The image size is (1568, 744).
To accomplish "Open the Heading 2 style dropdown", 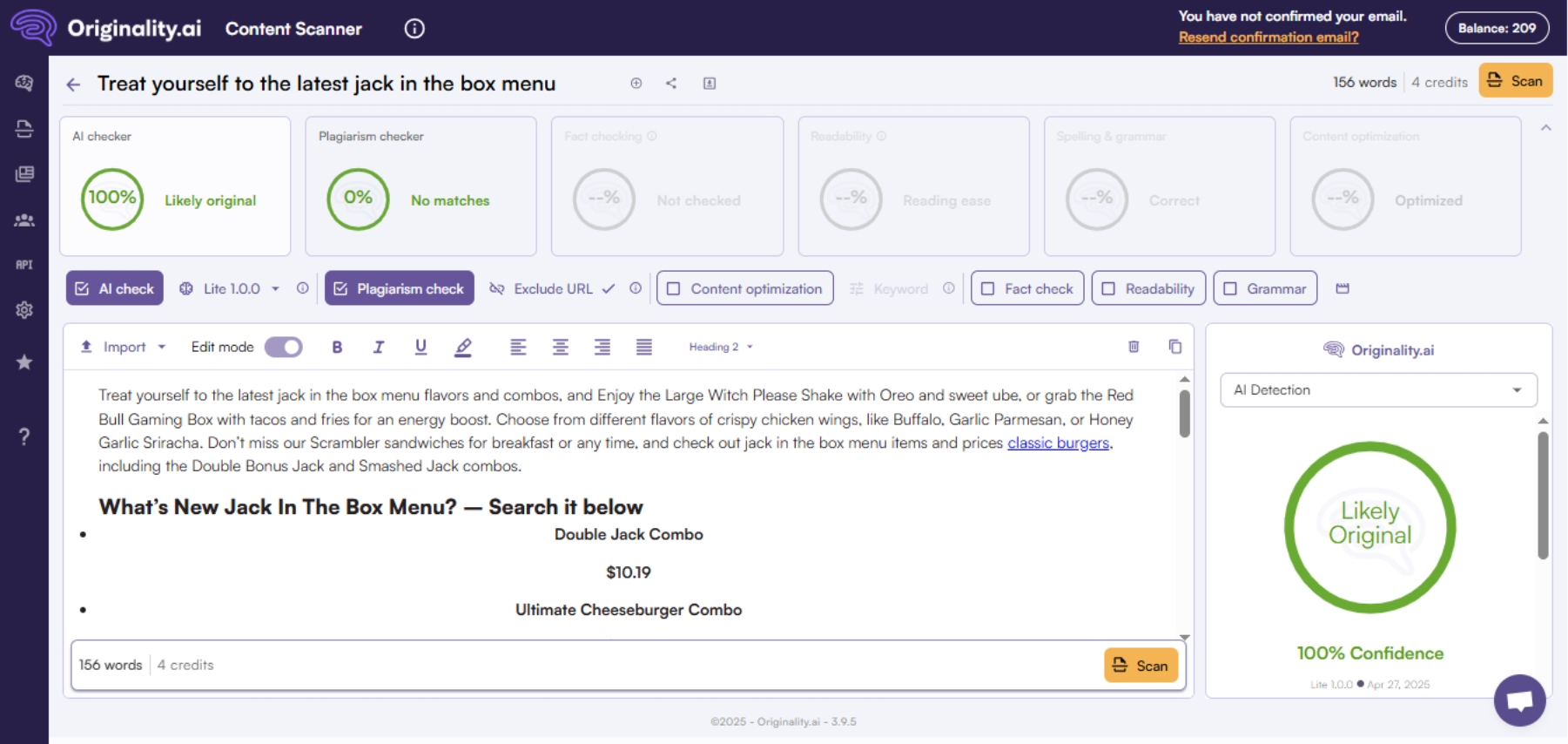I will pyautogui.click(x=721, y=347).
